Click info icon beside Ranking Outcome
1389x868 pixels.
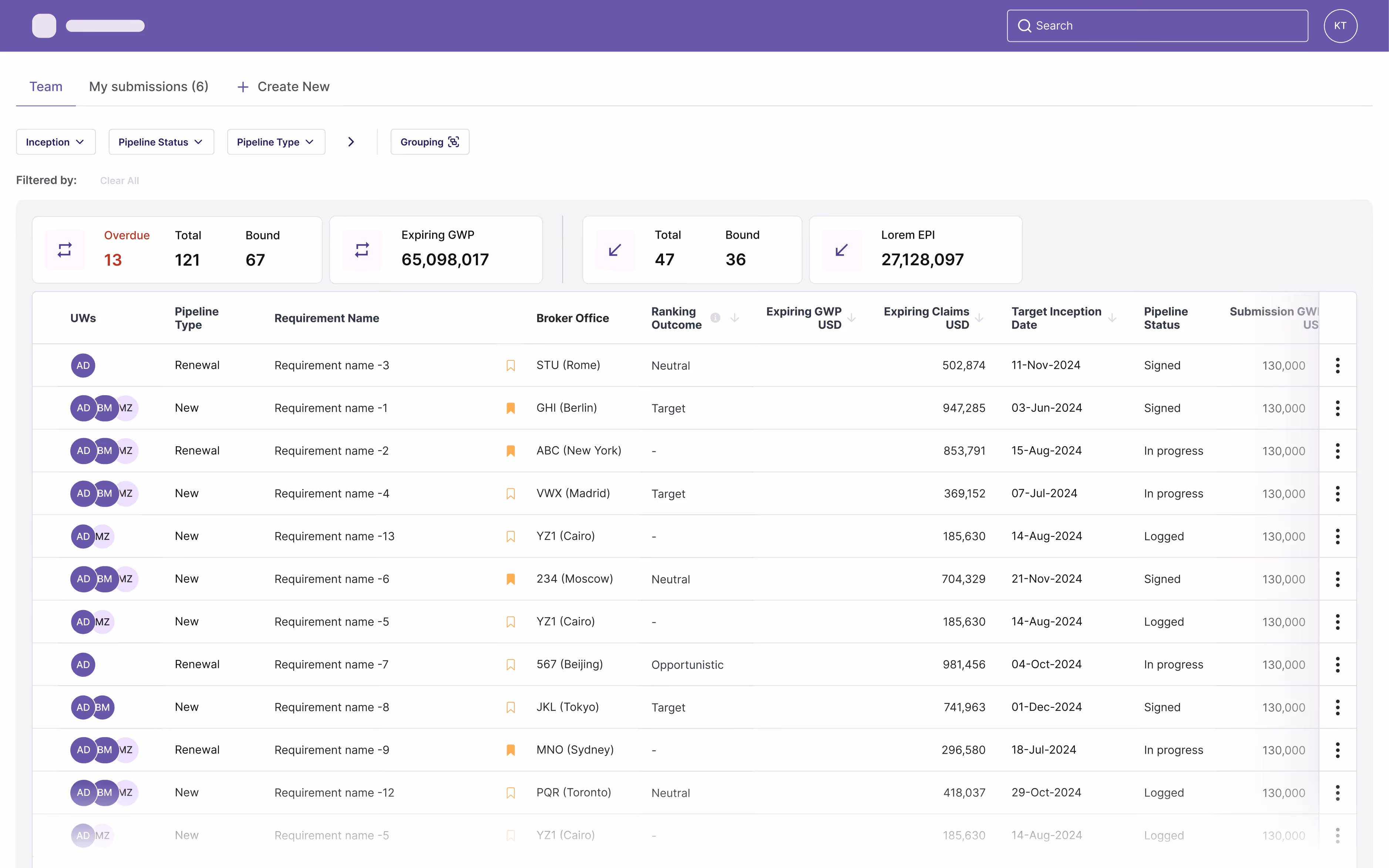point(715,317)
